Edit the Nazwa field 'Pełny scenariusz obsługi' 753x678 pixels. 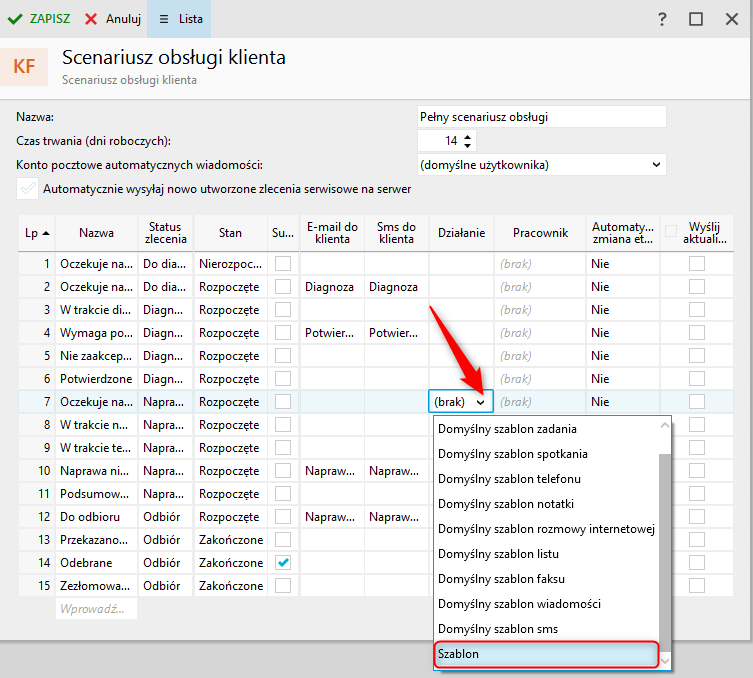pyautogui.click(x=541, y=117)
